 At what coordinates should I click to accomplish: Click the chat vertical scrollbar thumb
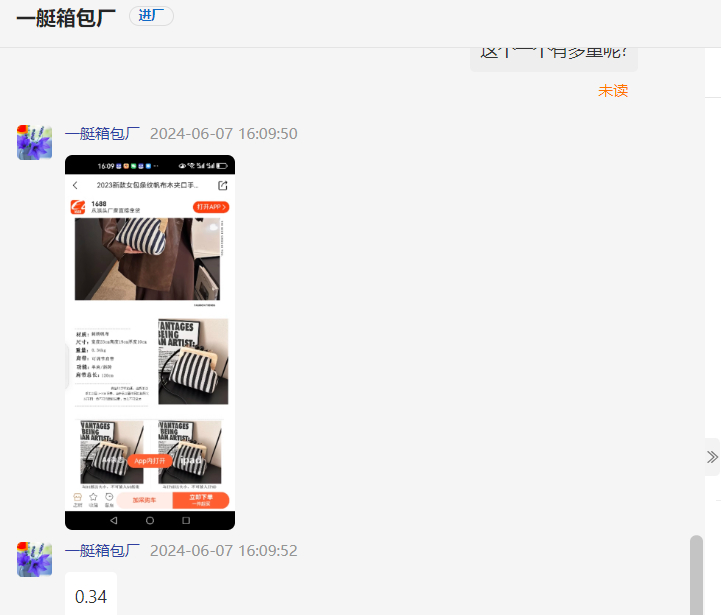(696, 575)
